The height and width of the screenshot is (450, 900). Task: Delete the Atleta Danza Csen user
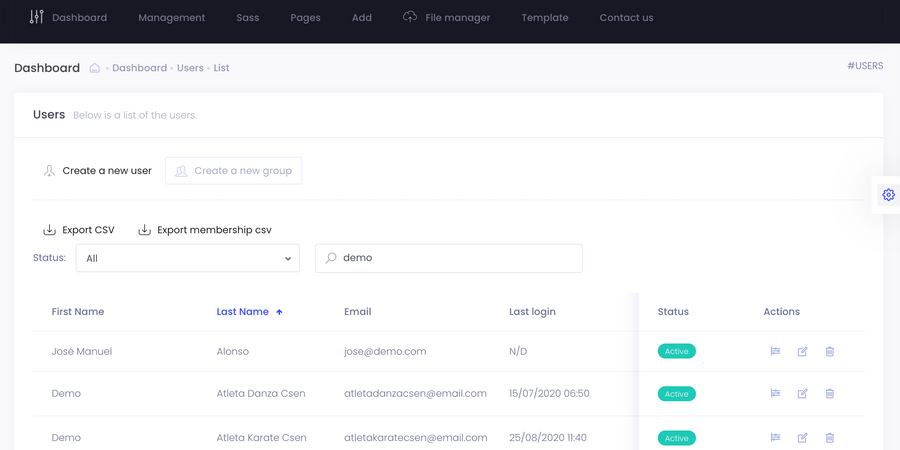(830, 394)
